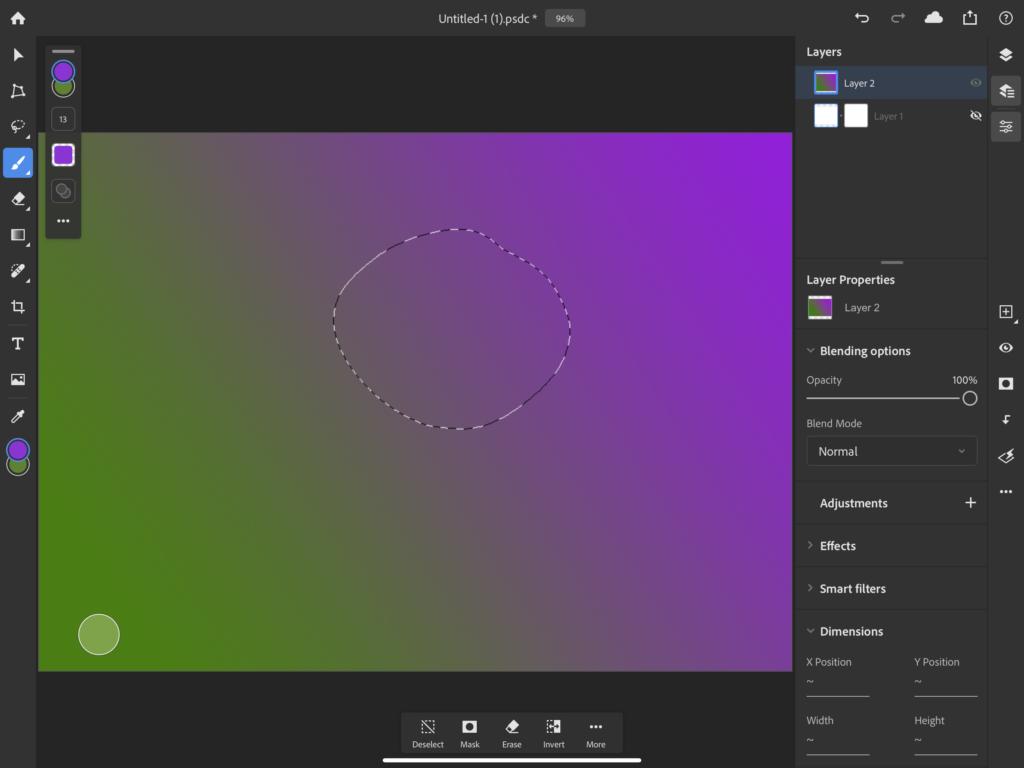Select the Gradient tool
This screenshot has height=768, width=1024.
tap(16, 235)
